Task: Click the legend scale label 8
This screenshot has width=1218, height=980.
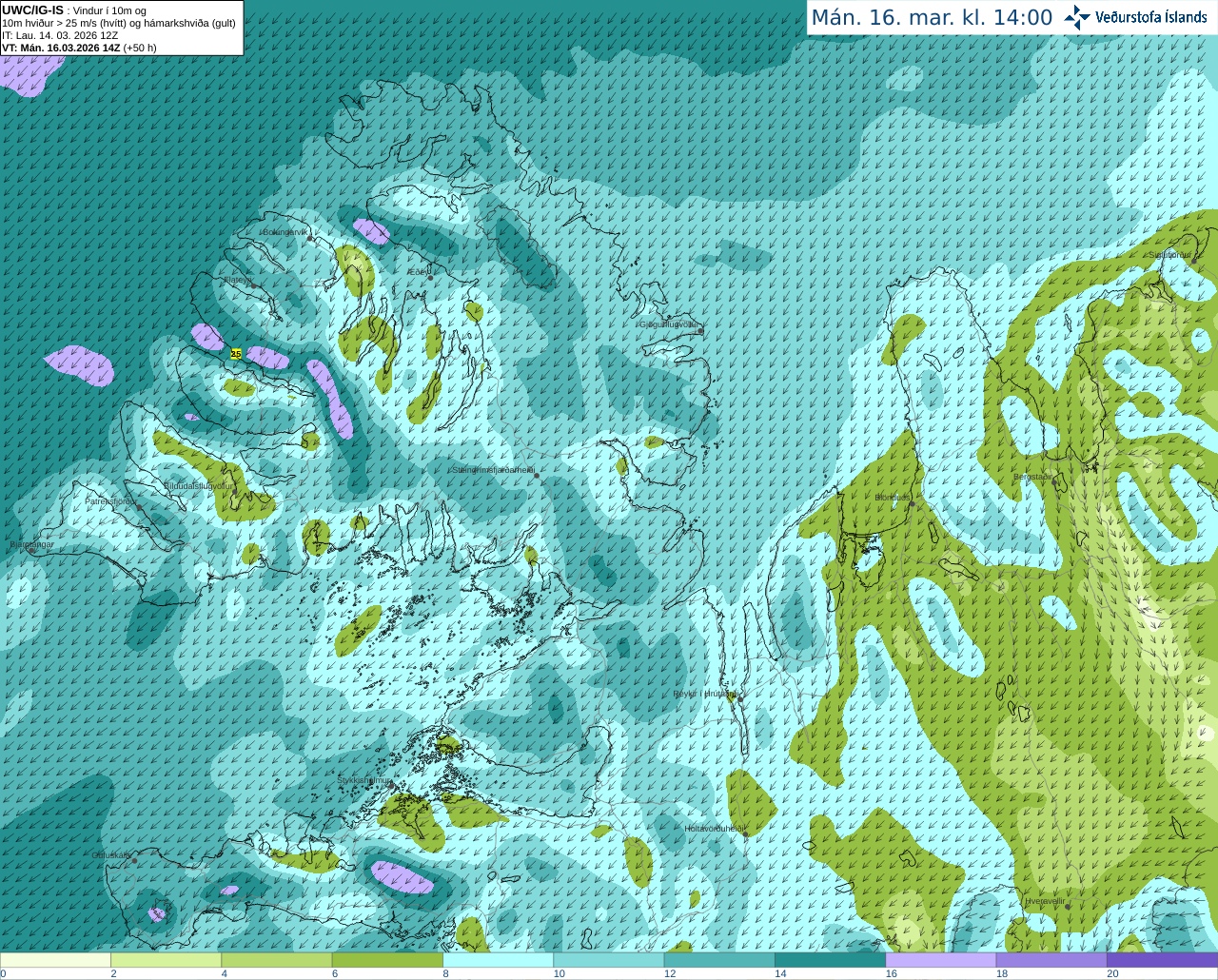Action: (x=445, y=973)
